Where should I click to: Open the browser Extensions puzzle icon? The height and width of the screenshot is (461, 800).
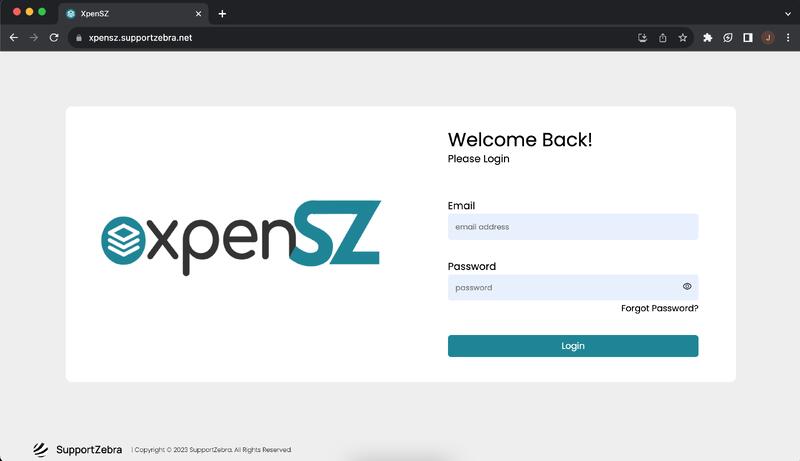(x=708, y=38)
